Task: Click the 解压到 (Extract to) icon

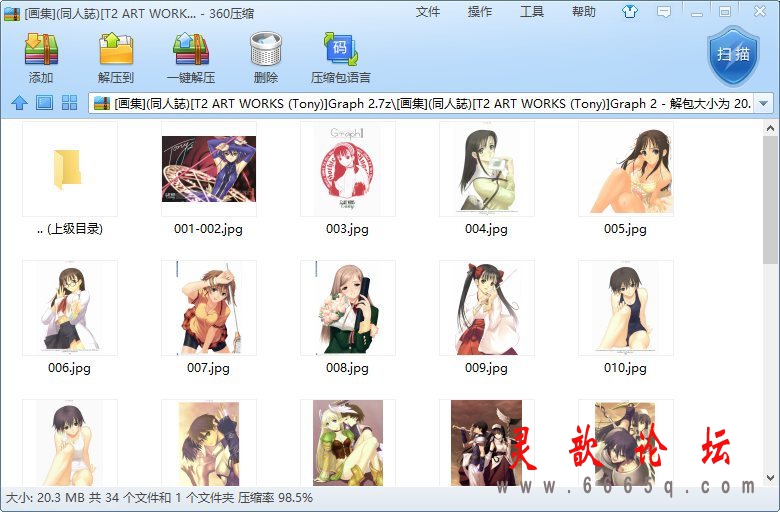Action: pos(116,49)
